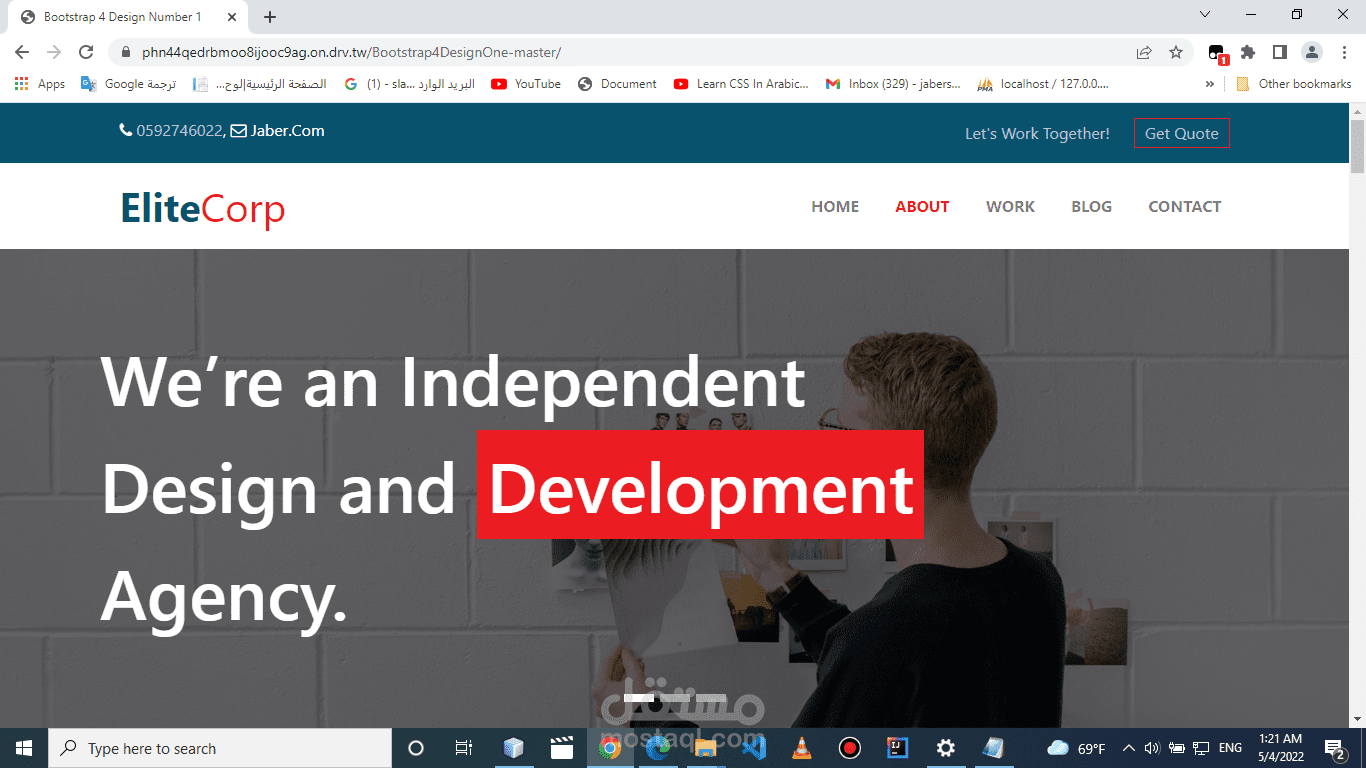The height and width of the screenshot is (768, 1366).
Task: Open VLC media player from the taskbar
Action: point(801,748)
